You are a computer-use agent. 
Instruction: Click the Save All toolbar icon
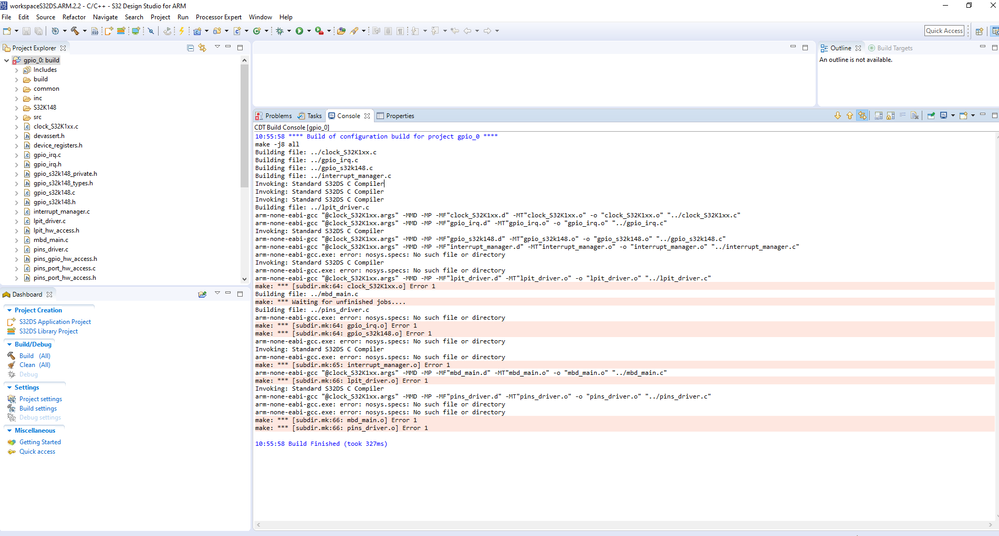click(x=38, y=31)
